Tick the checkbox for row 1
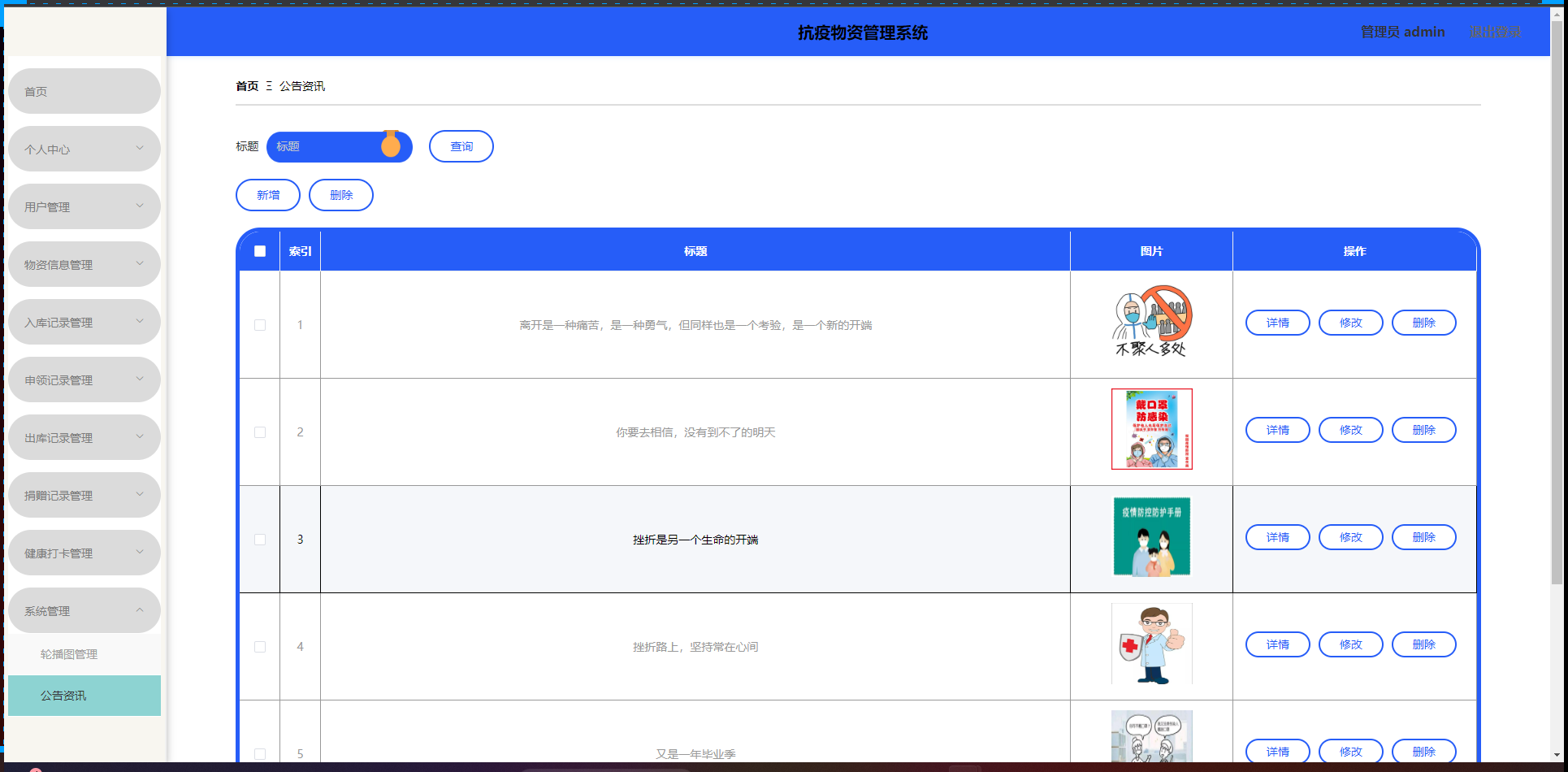Image resolution: width=1568 pixels, height=772 pixels. pos(260,325)
